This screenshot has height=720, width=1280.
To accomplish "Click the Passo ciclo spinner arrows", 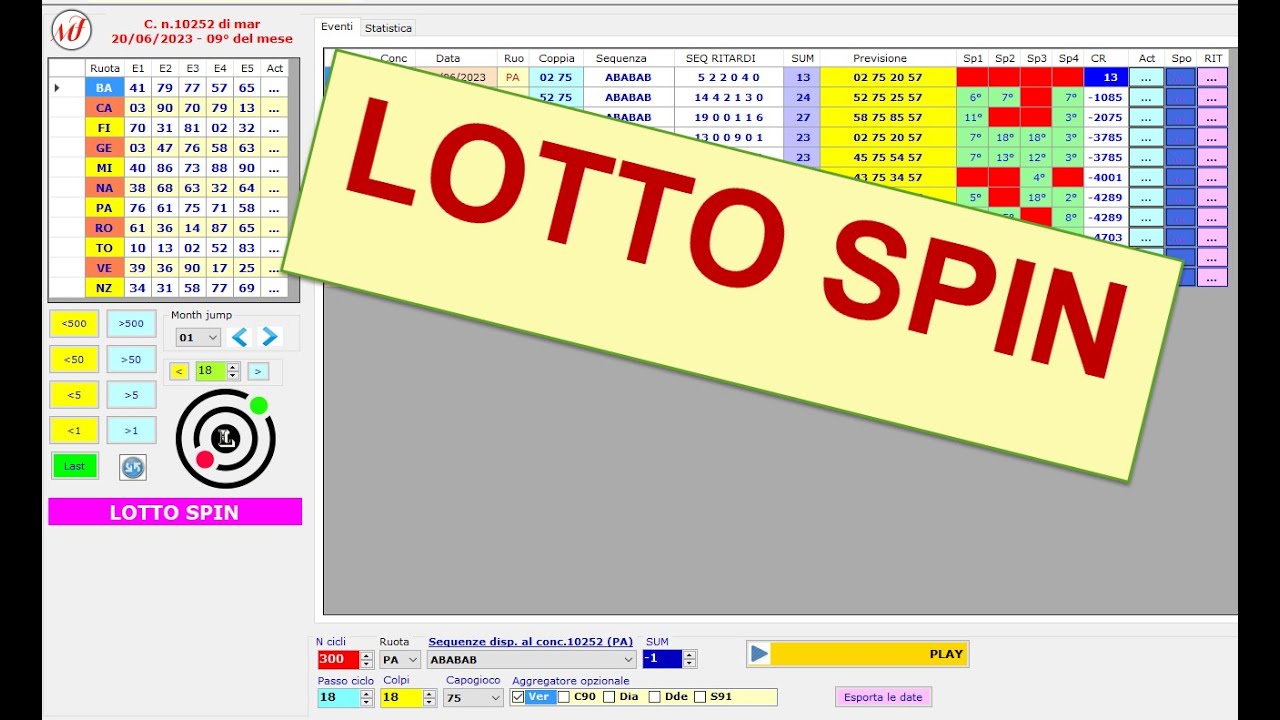I will [x=366, y=698].
